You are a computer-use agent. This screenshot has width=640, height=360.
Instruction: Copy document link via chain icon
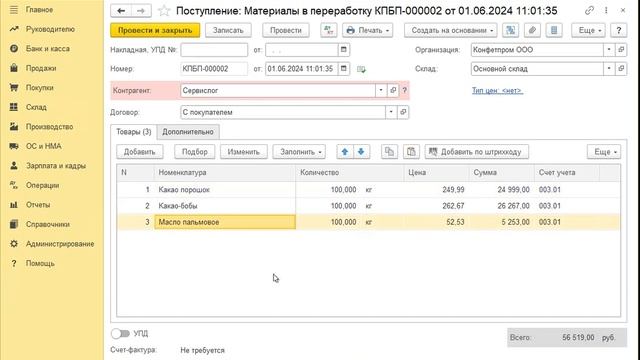[x=589, y=11]
